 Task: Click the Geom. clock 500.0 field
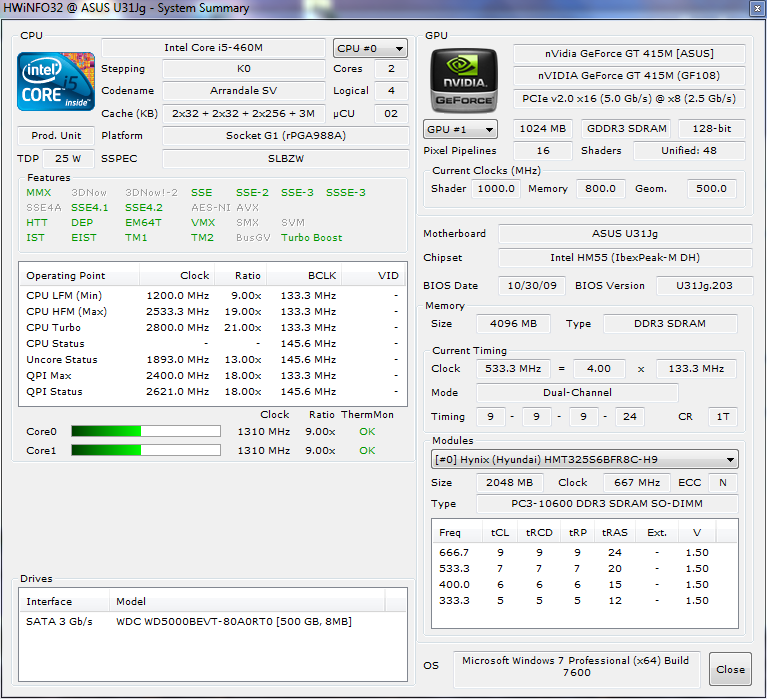point(711,189)
